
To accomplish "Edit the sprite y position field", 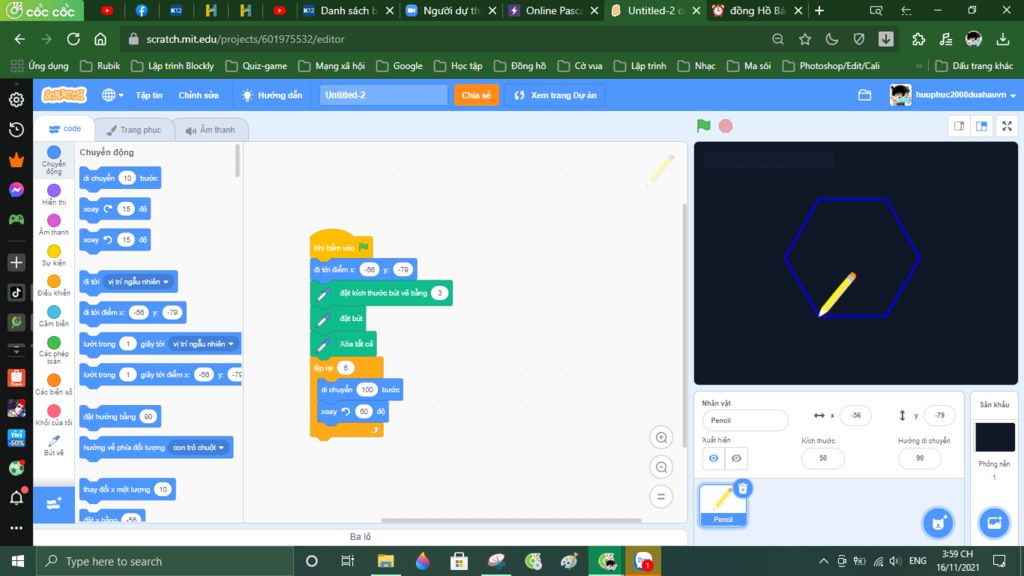I will coord(939,415).
